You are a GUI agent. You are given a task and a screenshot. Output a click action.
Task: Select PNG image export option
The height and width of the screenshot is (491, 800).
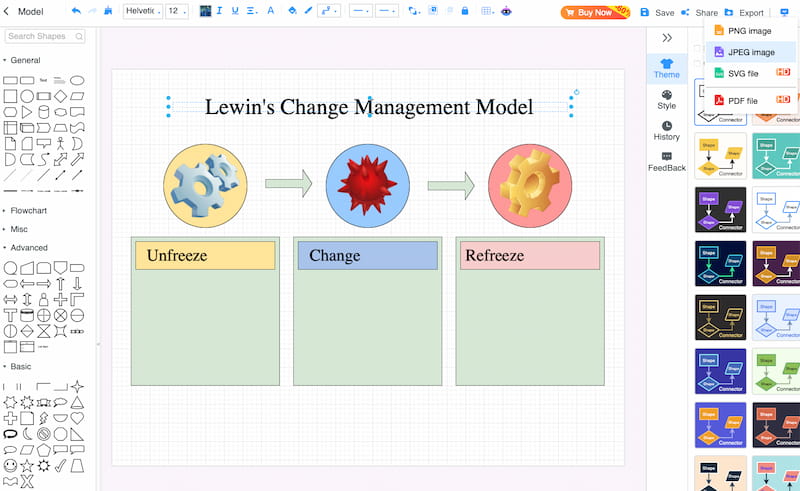click(x=750, y=31)
